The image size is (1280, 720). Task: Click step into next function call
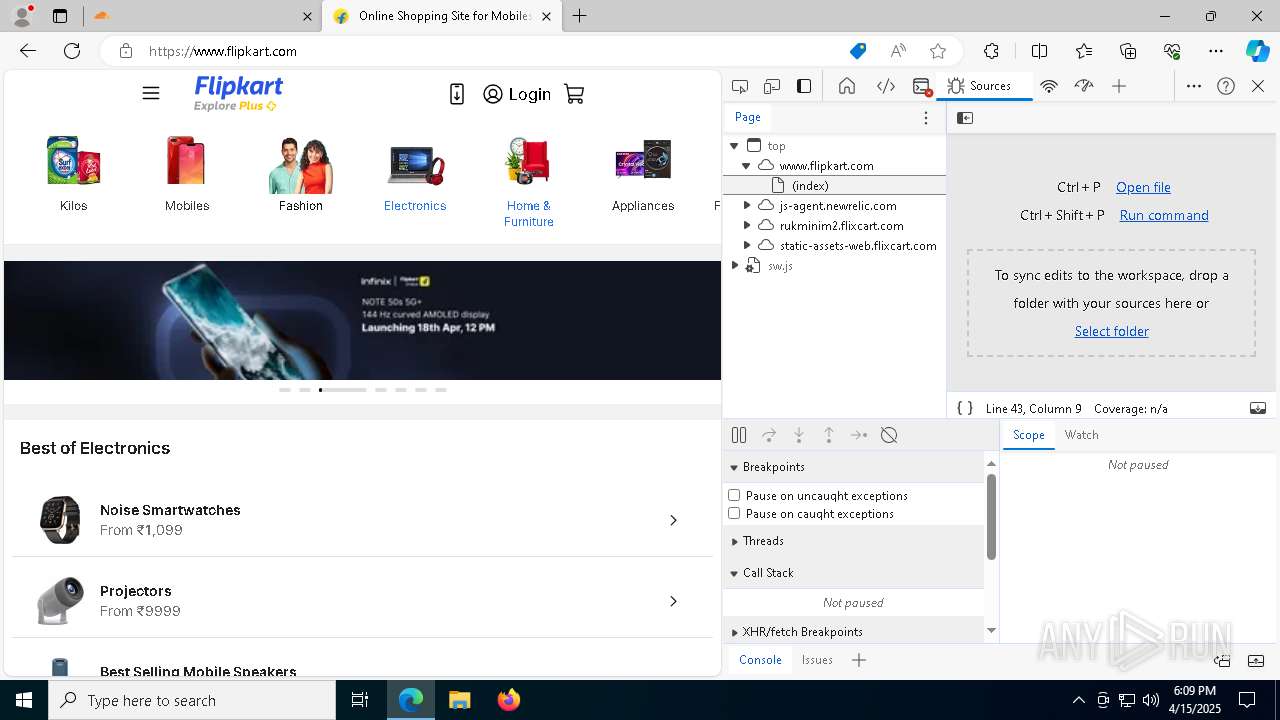[x=799, y=435]
